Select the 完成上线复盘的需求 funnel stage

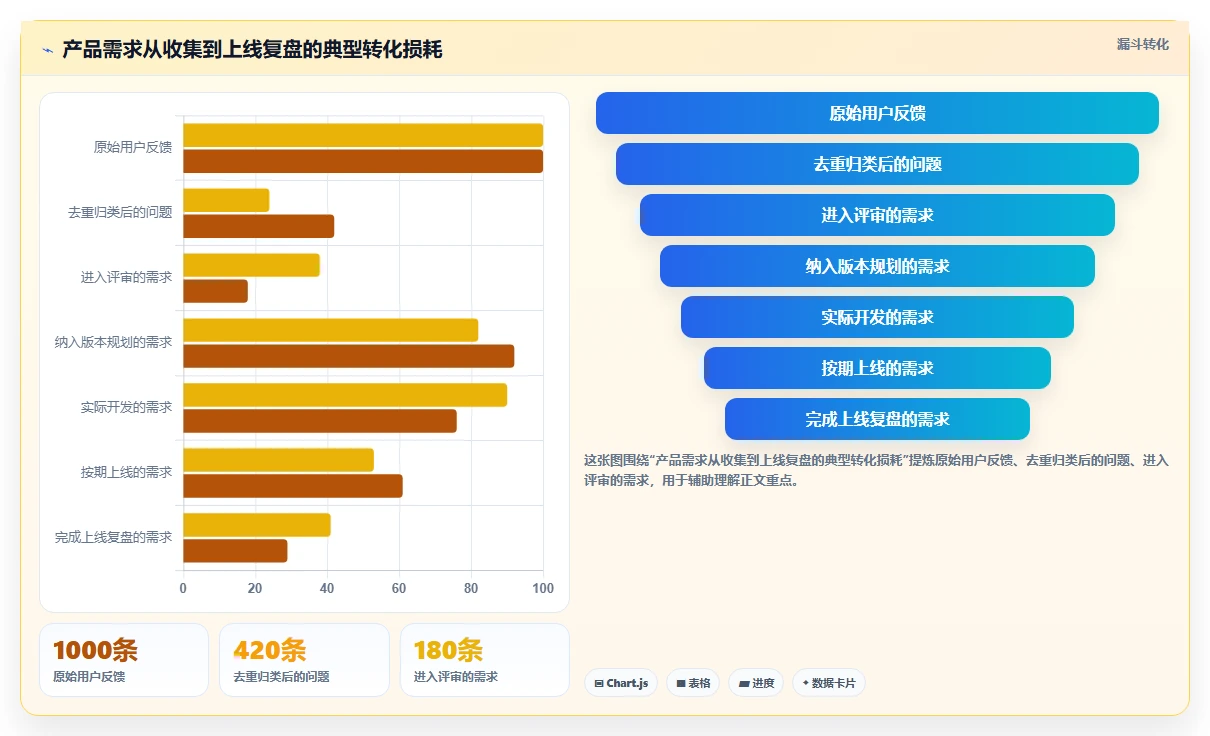coord(877,419)
